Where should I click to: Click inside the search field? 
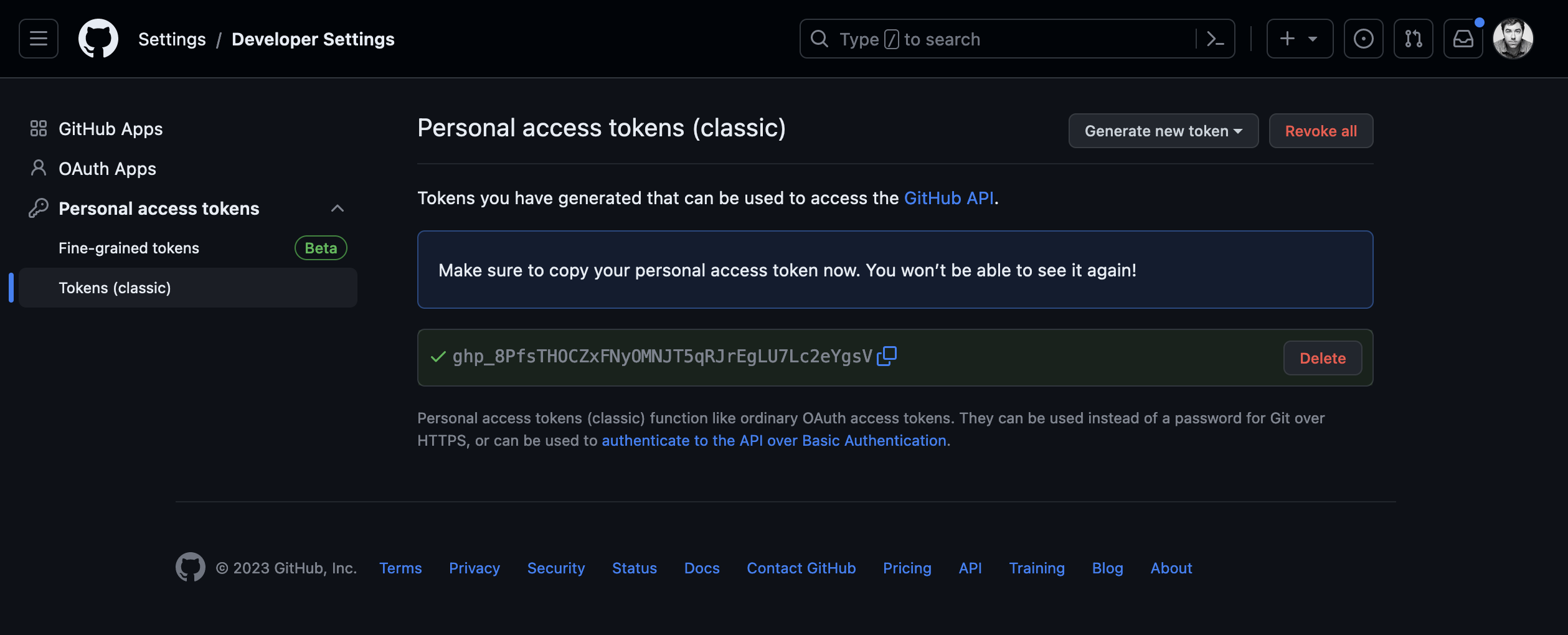[996, 39]
